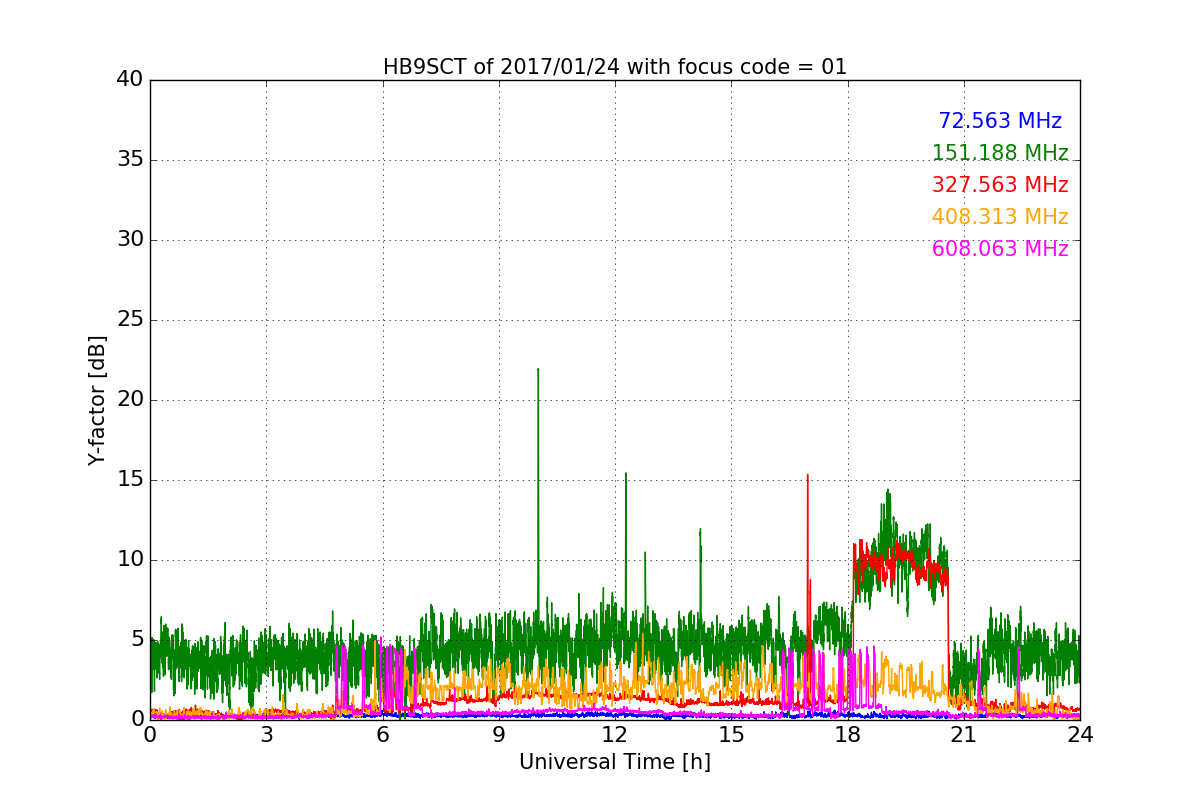Click the y-axis tick label 30
The width and height of the screenshot is (1200, 800).
130,240
